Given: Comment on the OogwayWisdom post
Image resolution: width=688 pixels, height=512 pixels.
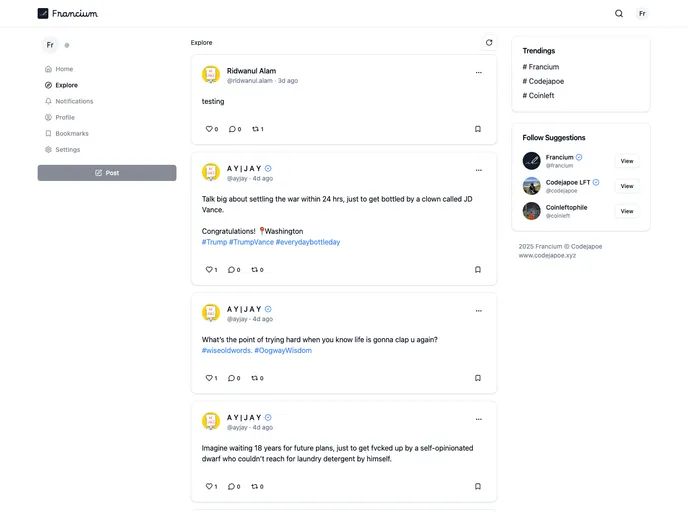Looking at the screenshot, I should (x=234, y=378).
